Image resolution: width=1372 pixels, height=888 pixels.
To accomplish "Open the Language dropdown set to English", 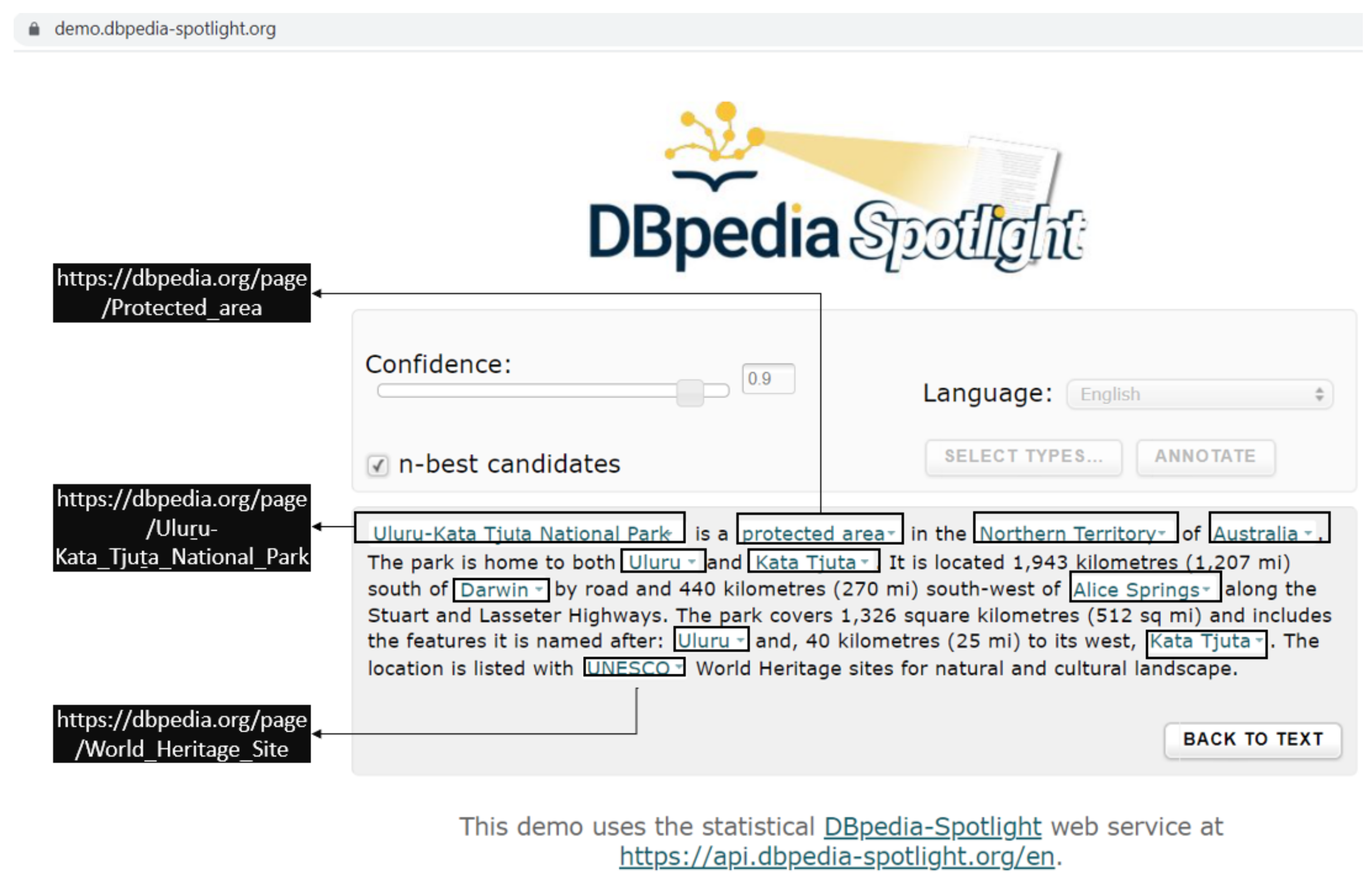I will [1200, 394].
